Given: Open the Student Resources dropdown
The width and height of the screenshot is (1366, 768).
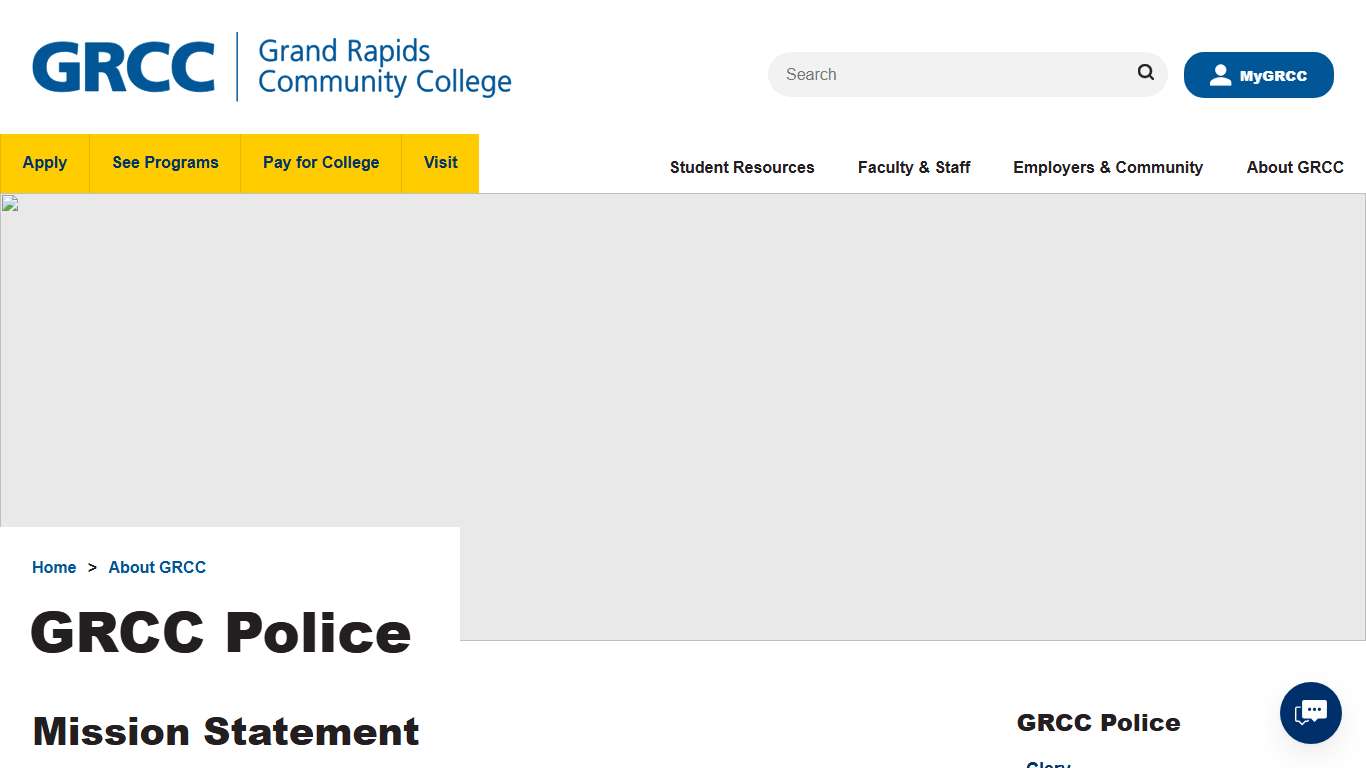Looking at the screenshot, I should click(741, 167).
